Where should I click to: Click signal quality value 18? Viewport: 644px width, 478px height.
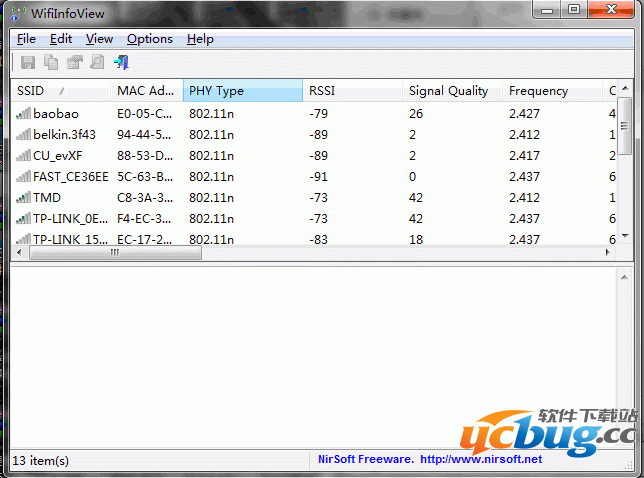pos(416,239)
